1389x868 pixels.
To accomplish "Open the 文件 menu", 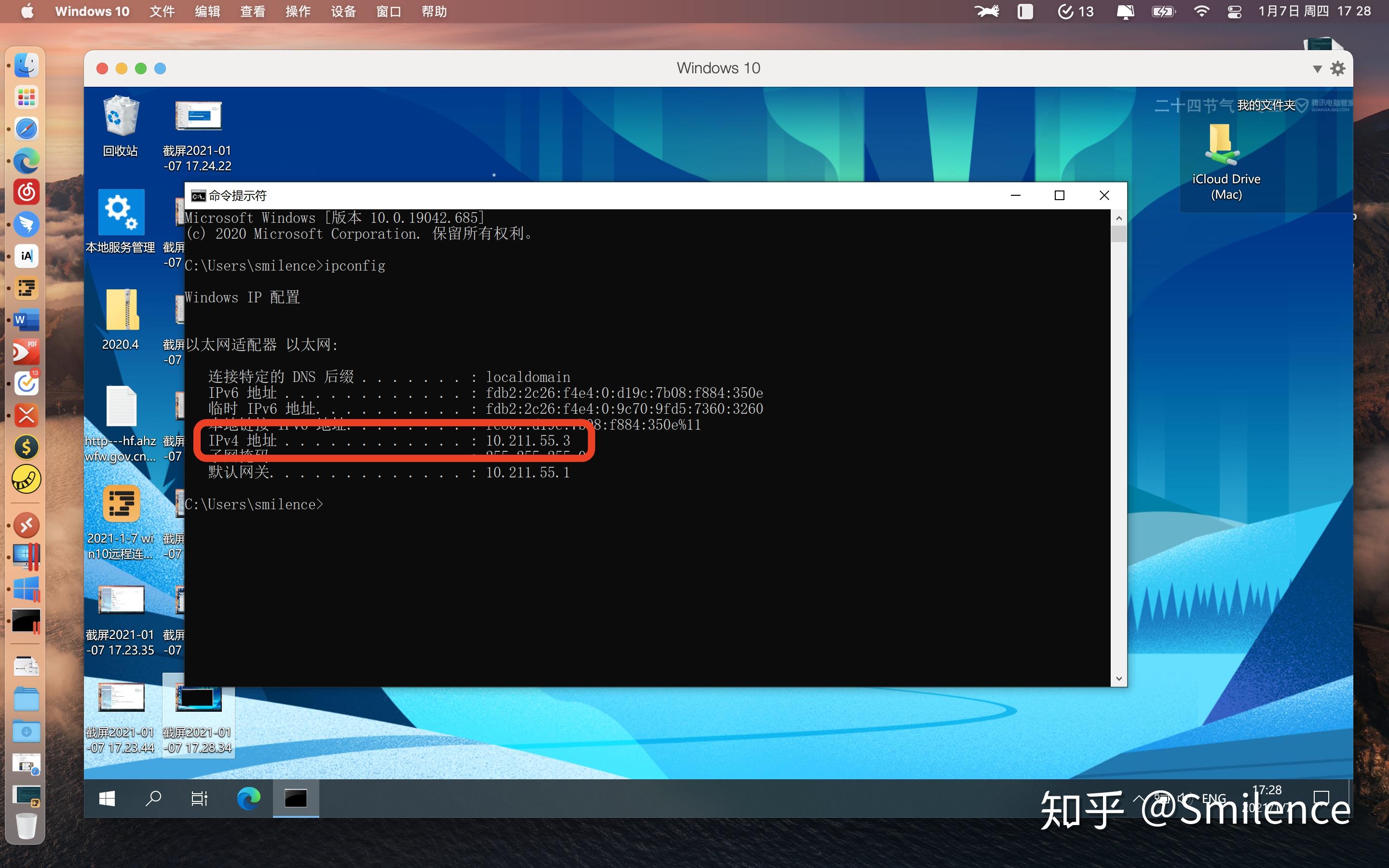I will pos(162,12).
